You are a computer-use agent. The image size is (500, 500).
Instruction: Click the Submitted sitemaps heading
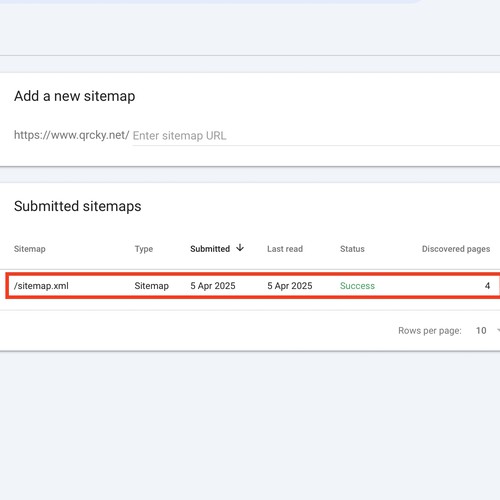tap(78, 206)
